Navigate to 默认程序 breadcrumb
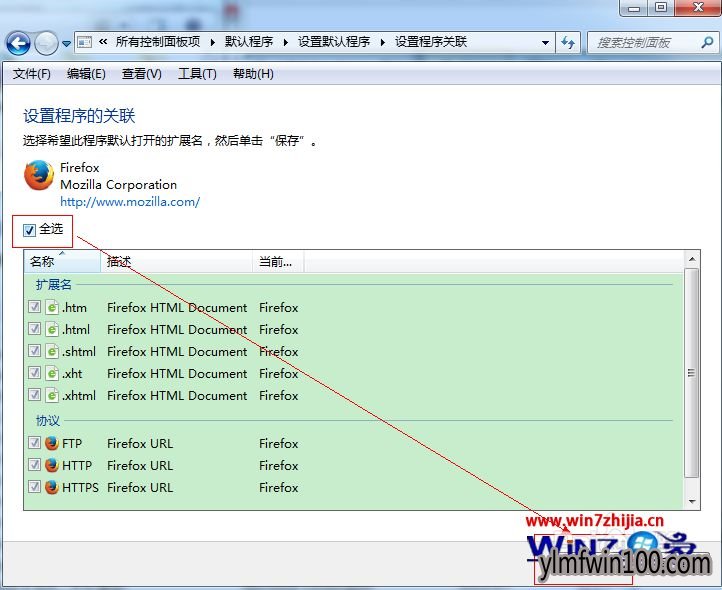The width and height of the screenshot is (722, 590). coord(249,42)
